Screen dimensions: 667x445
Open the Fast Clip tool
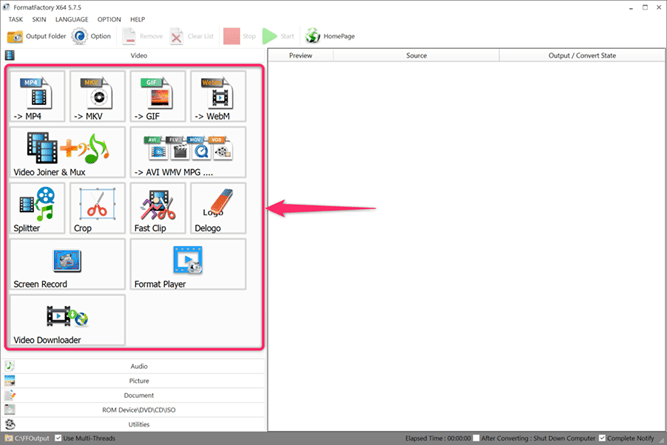point(158,208)
